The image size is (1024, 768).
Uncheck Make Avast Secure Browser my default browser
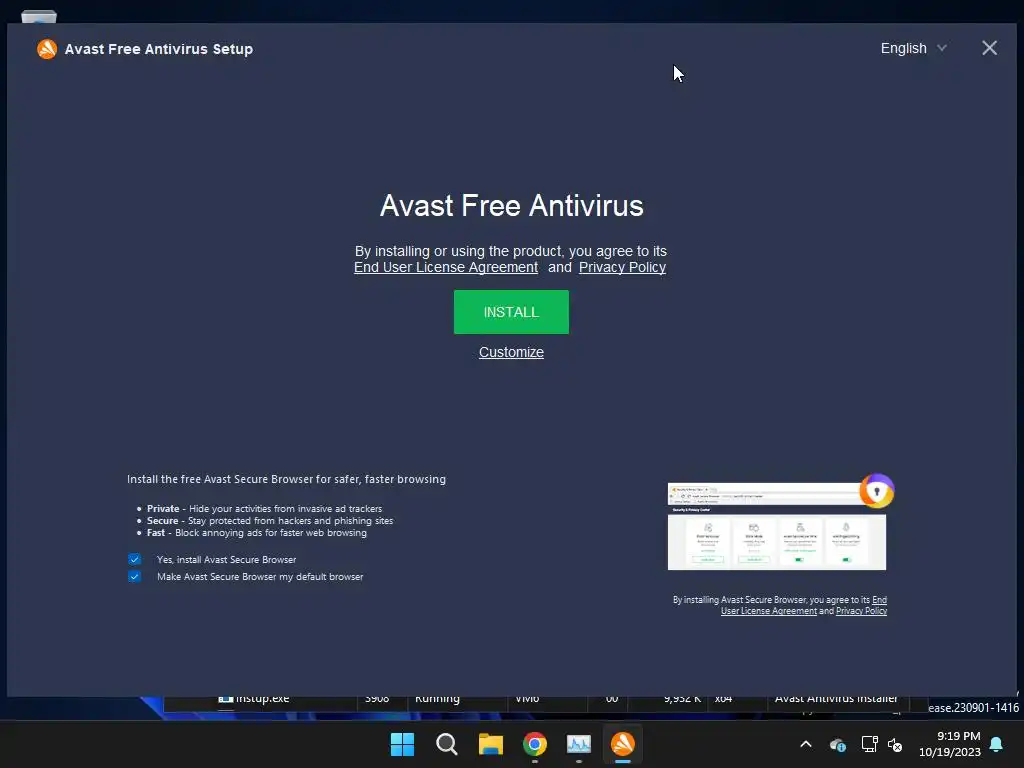[x=135, y=576]
